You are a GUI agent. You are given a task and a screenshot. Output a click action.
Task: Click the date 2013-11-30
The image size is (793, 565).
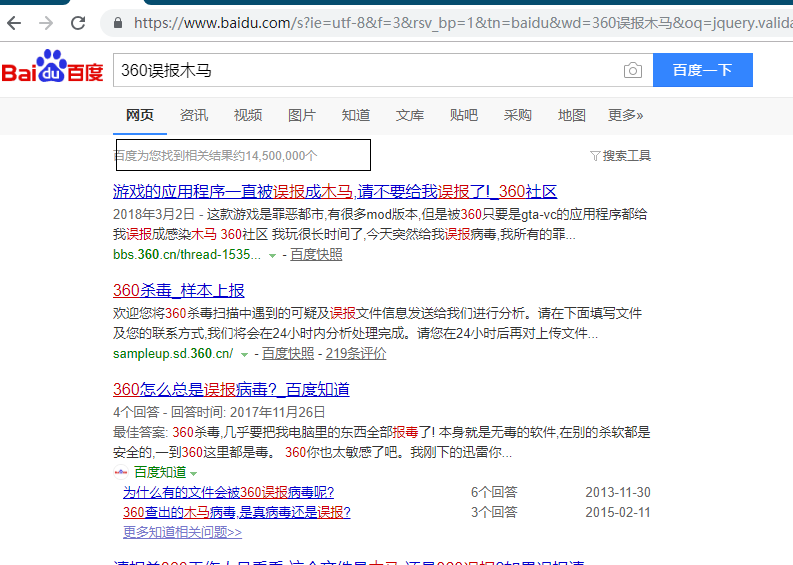tap(618, 492)
